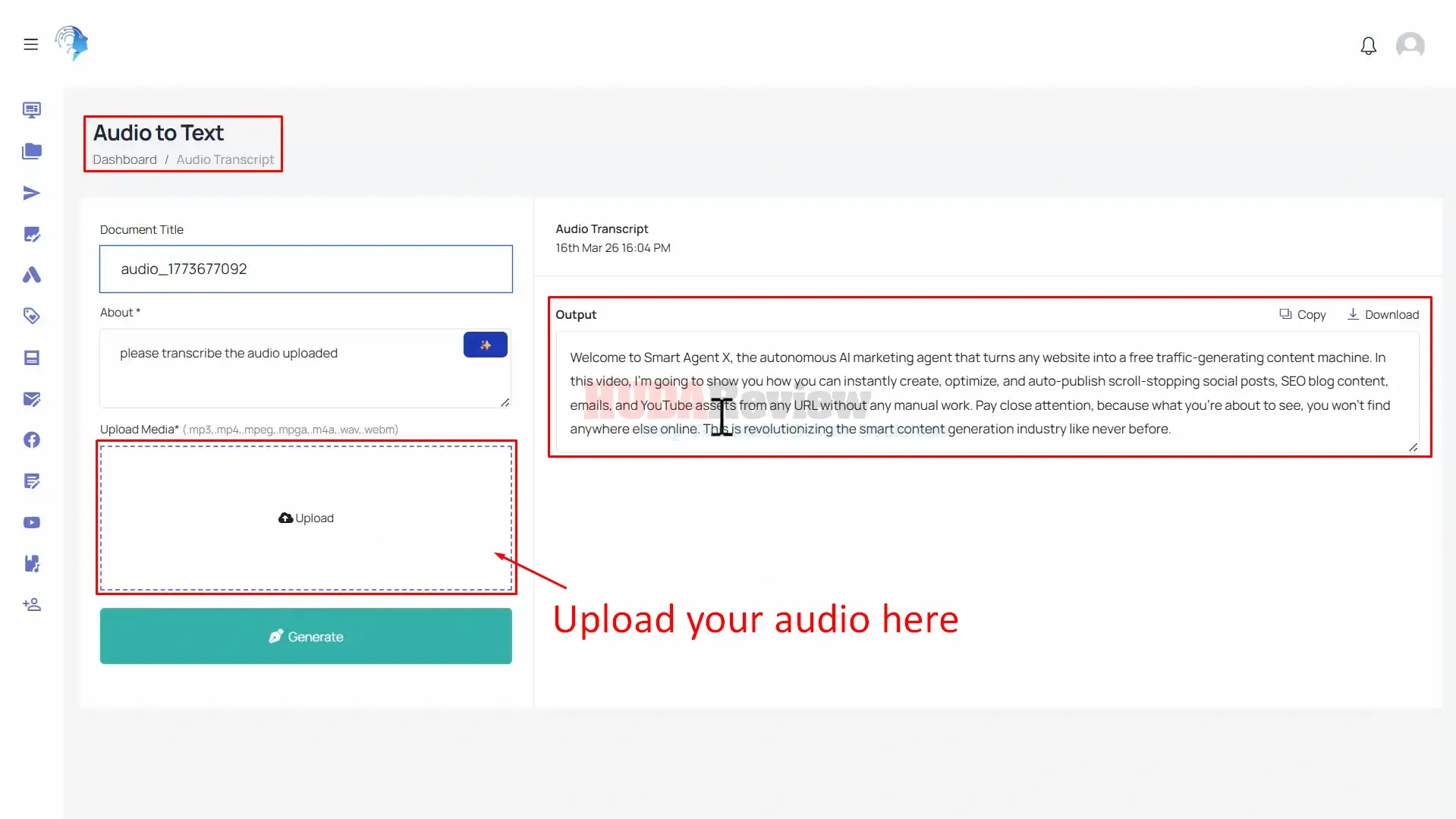Grab the Output text area resize handle

[x=1413, y=447]
